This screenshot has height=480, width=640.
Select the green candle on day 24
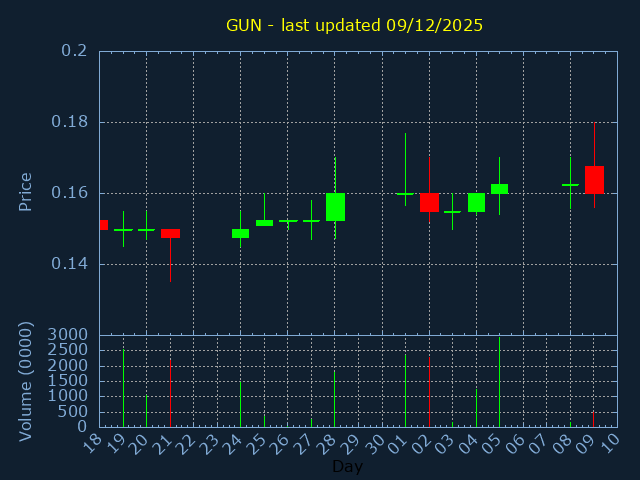pyautogui.click(x=240, y=233)
